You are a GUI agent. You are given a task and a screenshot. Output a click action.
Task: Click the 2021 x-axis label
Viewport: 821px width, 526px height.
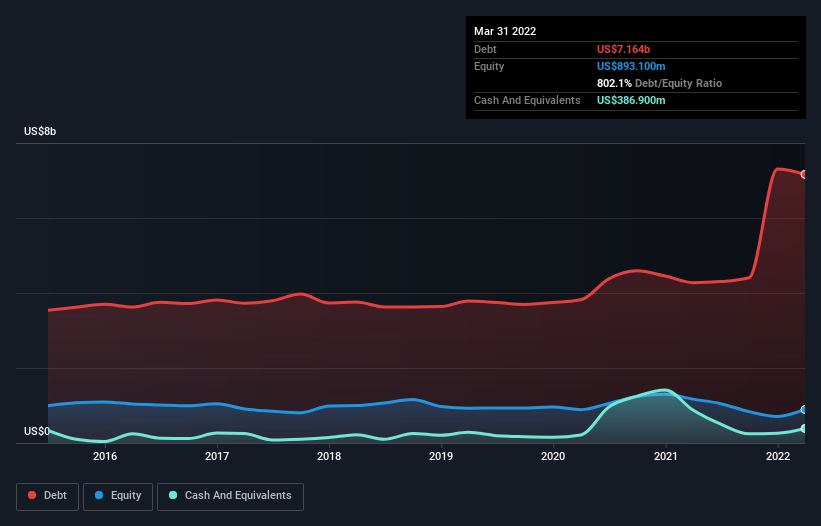[665, 456]
